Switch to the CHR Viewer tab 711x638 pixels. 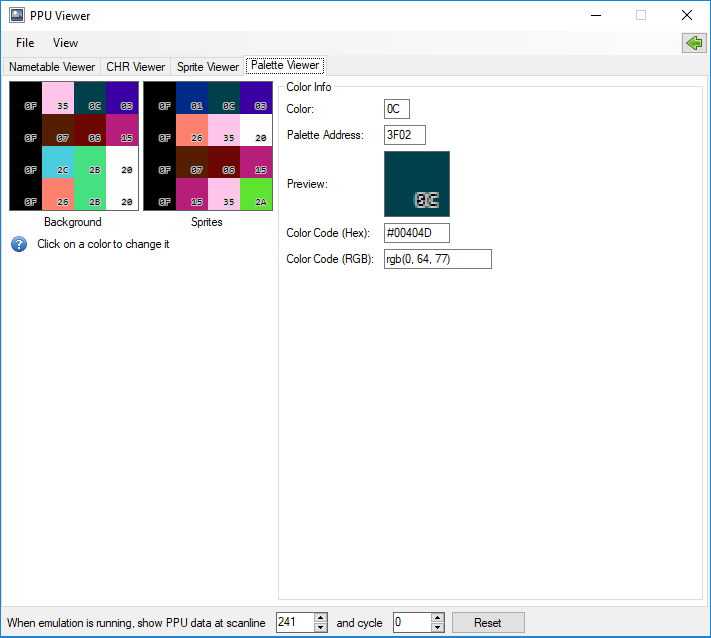[135, 67]
